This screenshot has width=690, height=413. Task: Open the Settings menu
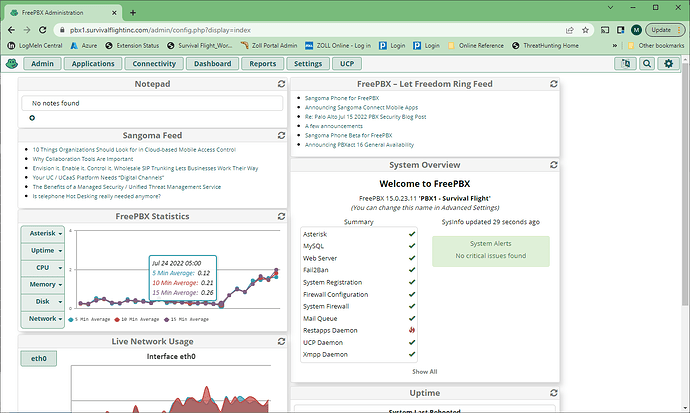point(308,64)
